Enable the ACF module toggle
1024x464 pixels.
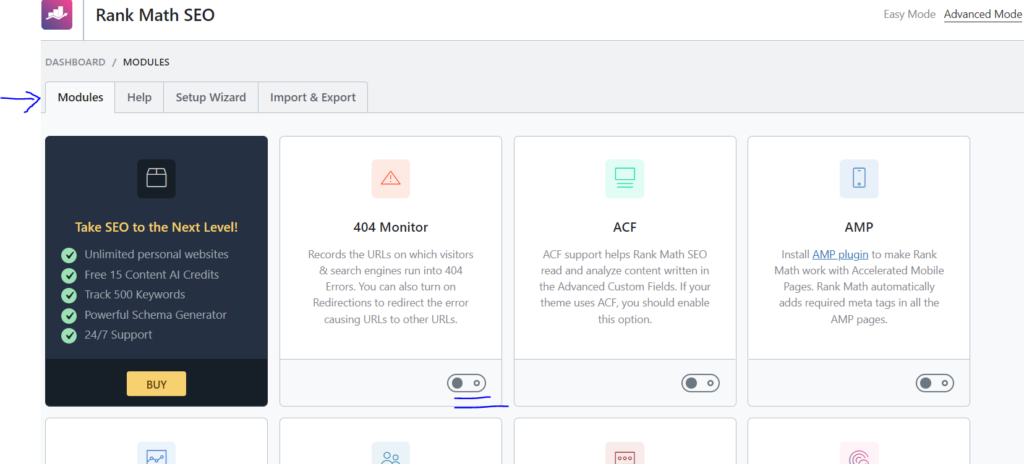(x=700, y=383)
